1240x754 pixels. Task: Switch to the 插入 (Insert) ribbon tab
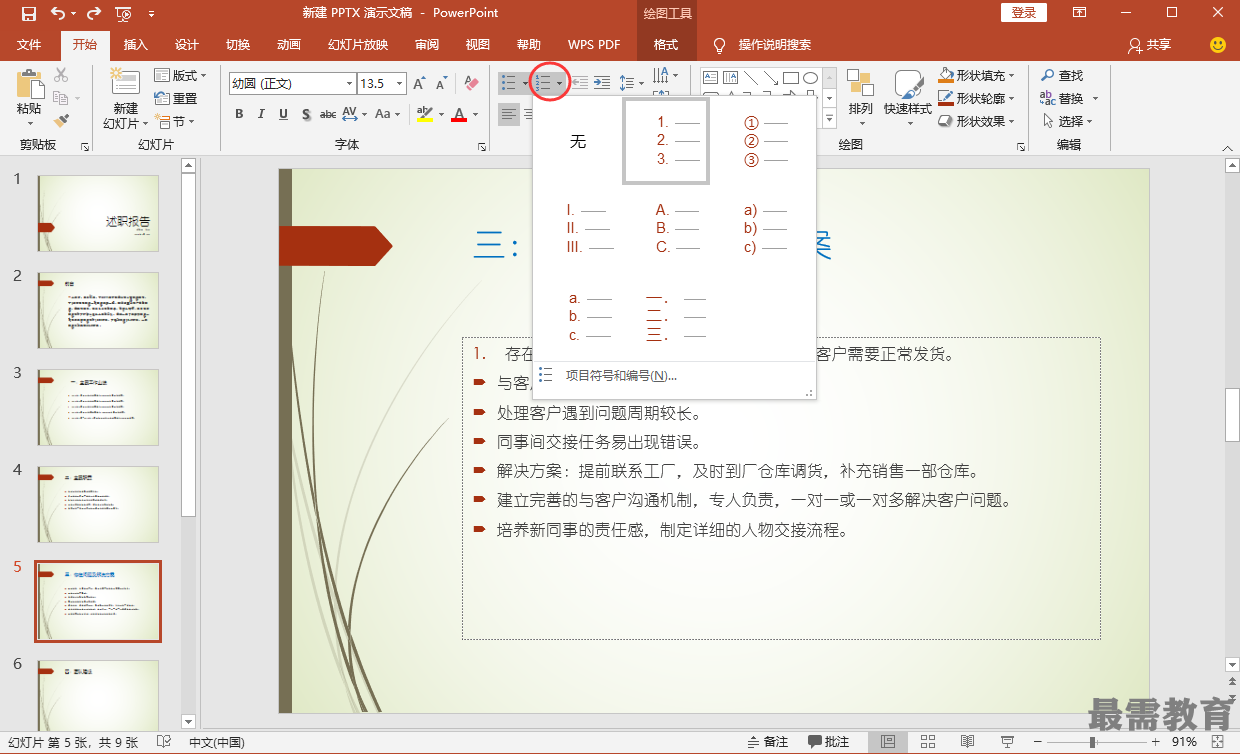point(135,44)
